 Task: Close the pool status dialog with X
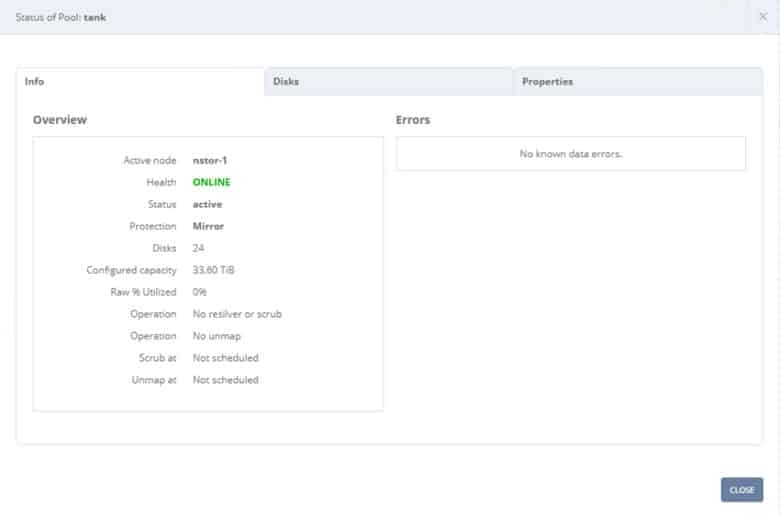763,17
